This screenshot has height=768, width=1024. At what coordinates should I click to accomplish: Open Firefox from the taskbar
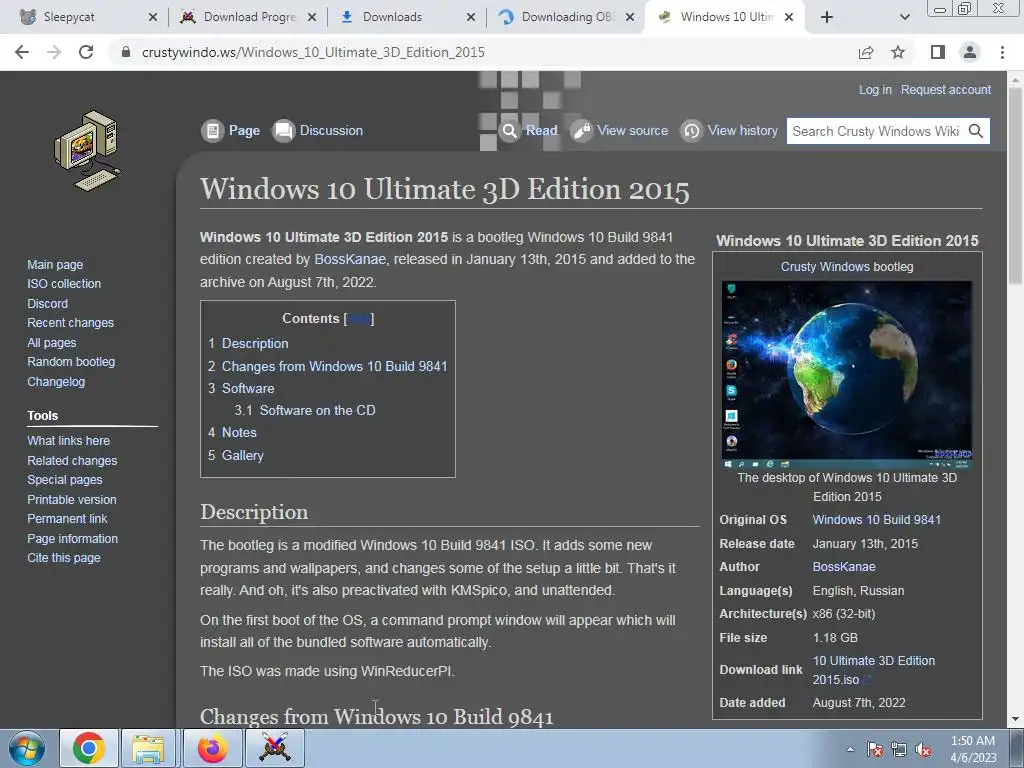coord(213,748)
